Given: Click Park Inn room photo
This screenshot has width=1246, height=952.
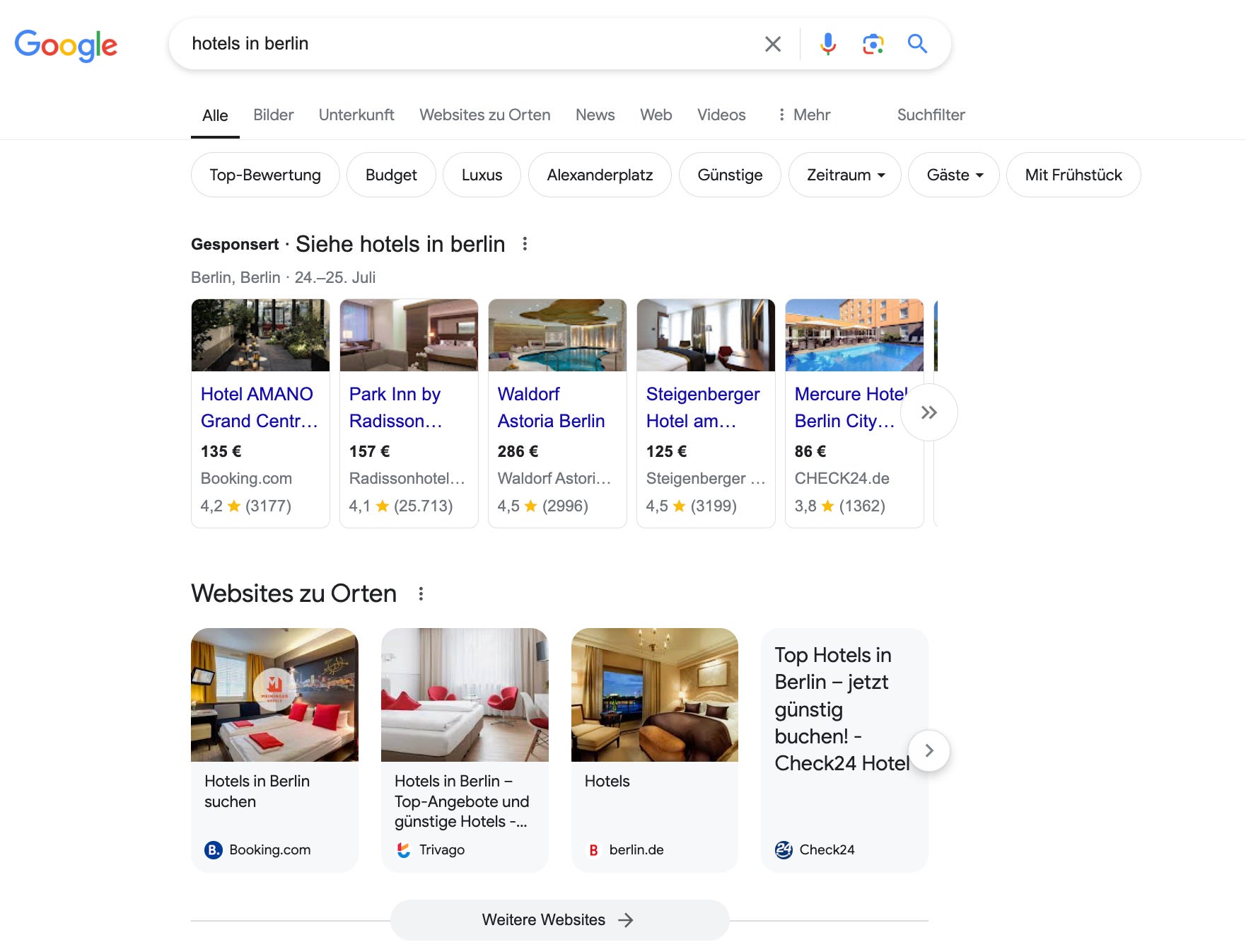Looking at the screenshot, I should [x=409, y=335].
